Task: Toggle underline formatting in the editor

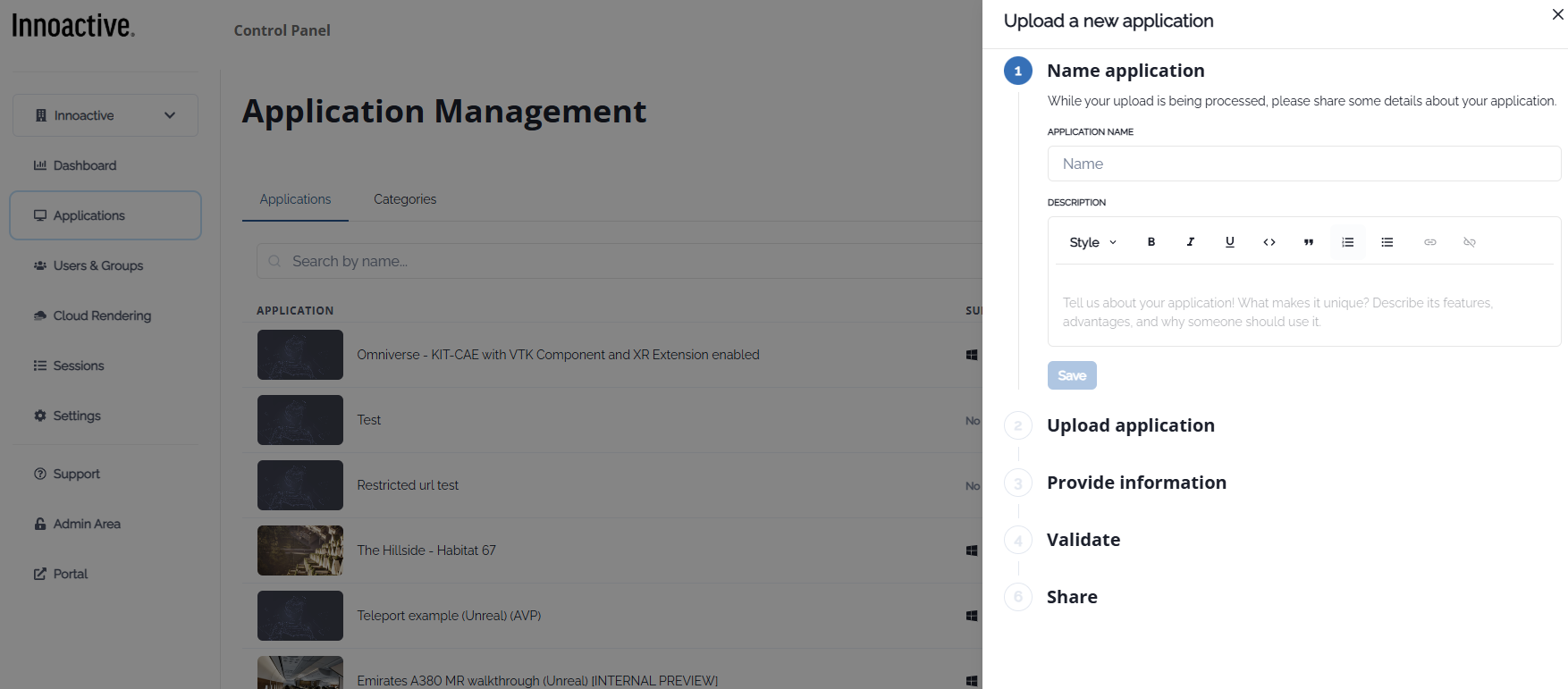Action: (1230, 242)
